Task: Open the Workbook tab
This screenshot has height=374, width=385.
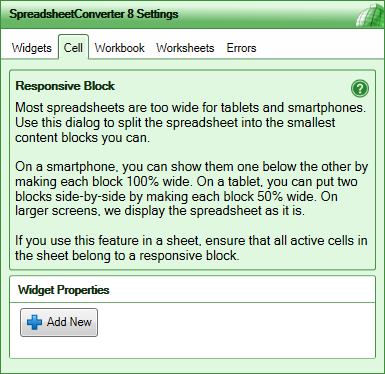Action: [x=119, y=48]
